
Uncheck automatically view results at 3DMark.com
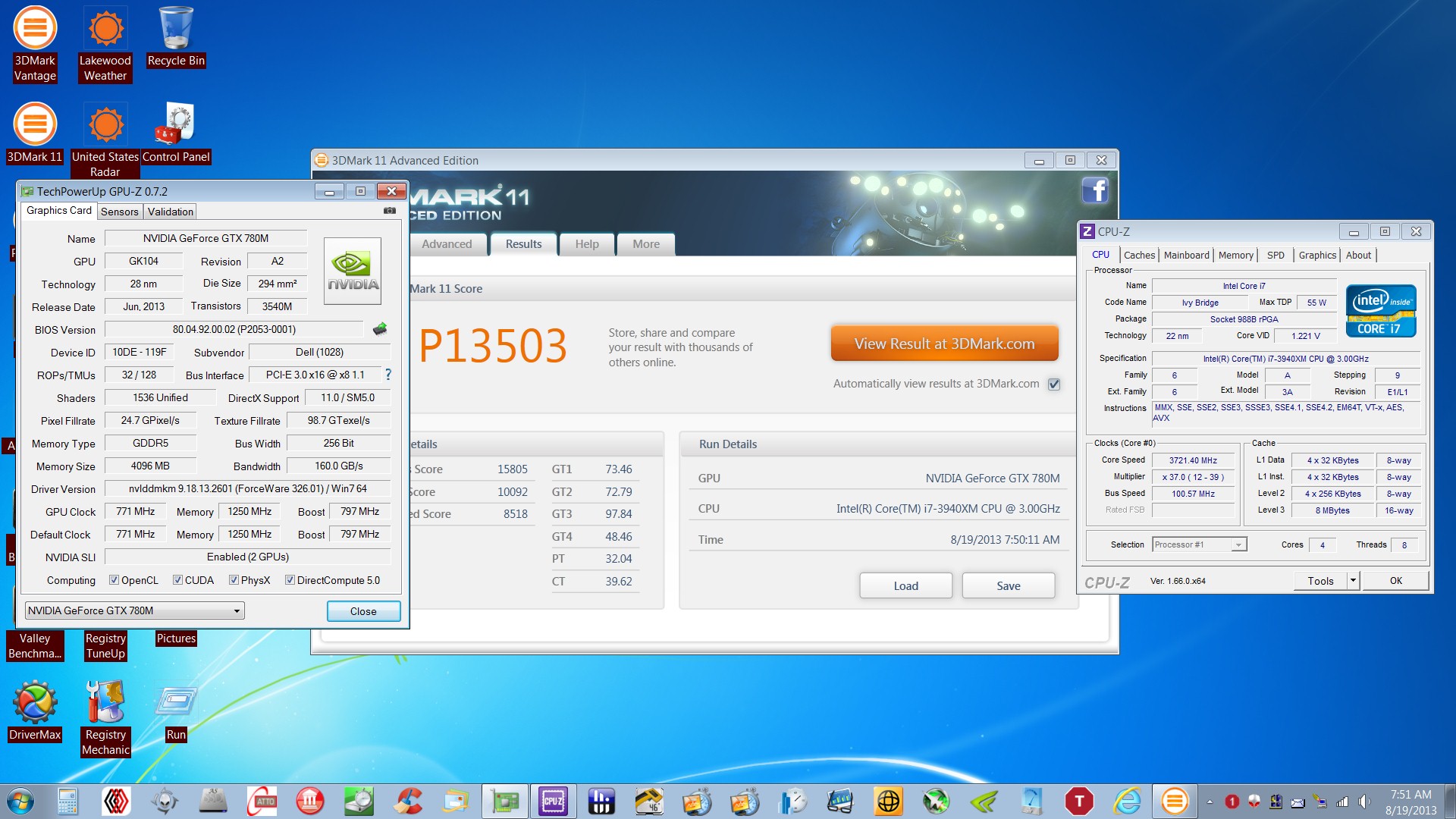1054,384
